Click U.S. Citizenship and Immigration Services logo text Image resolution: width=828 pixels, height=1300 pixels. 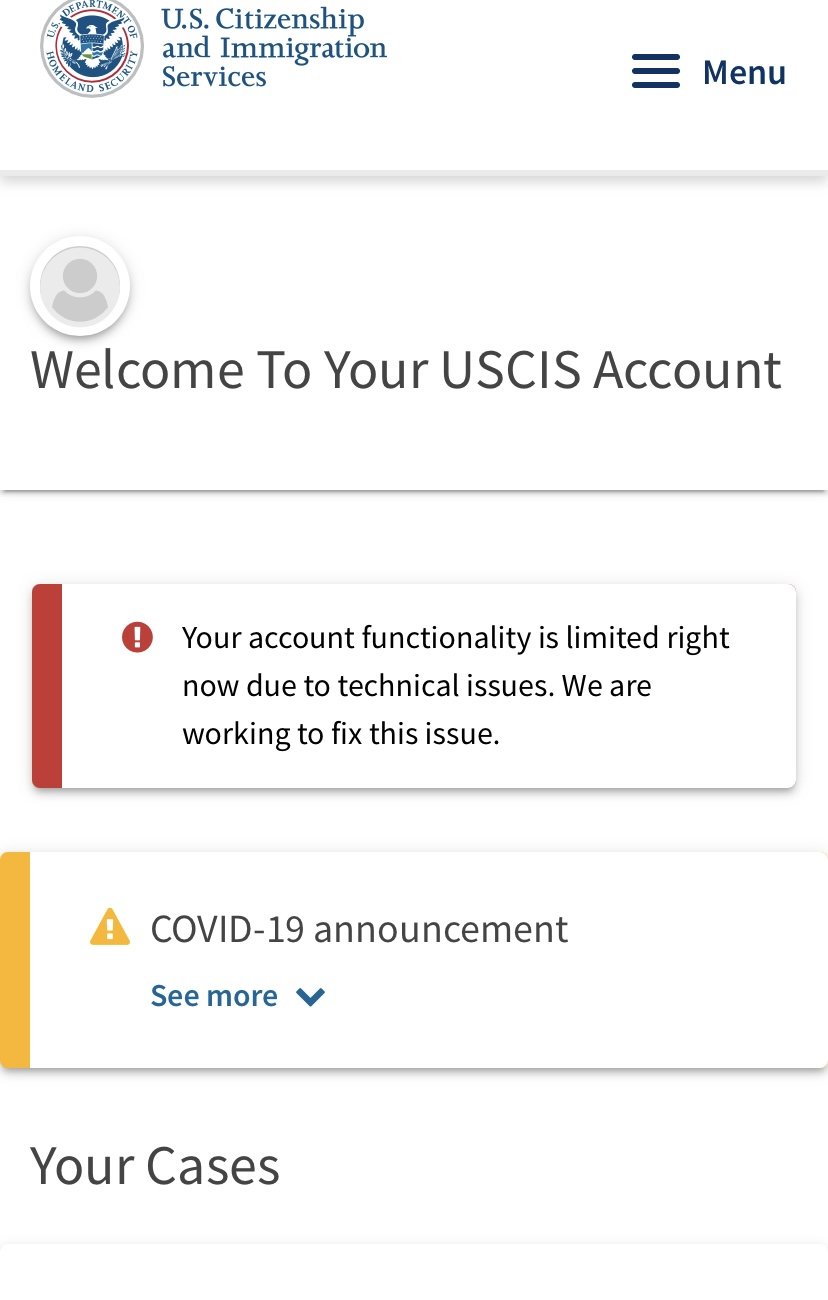[x=274, y=48]
